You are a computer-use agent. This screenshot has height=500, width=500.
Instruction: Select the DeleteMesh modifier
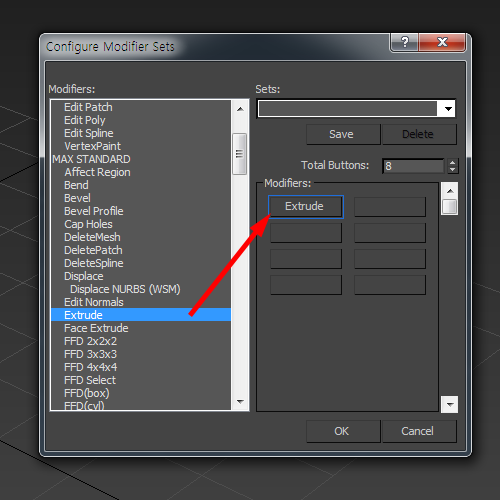pyautogui.click(x=92, y=237)
